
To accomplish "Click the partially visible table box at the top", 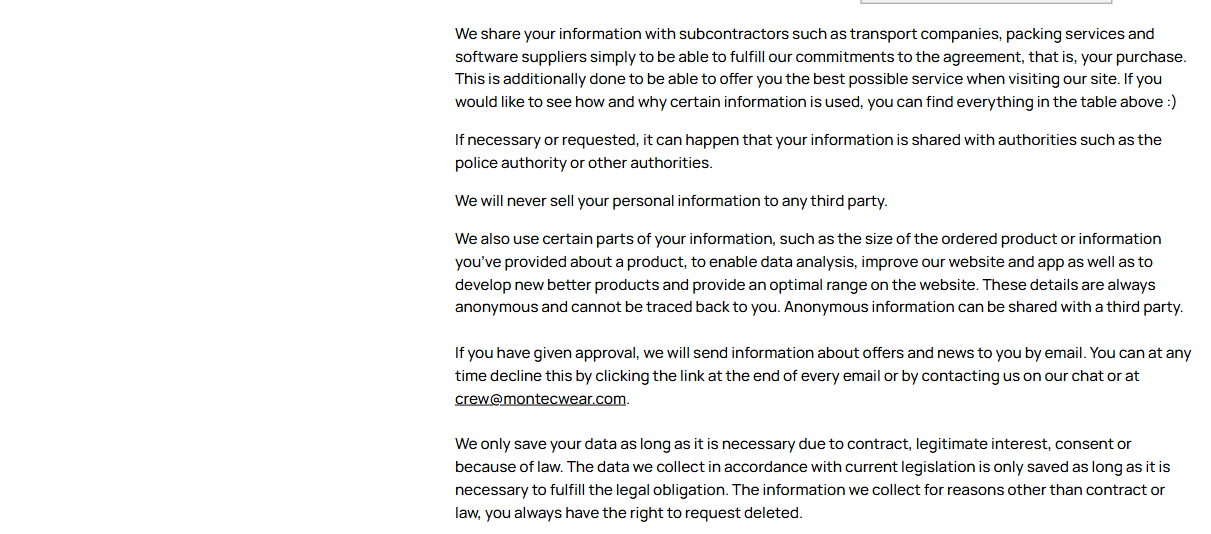I will pos(985,2).
